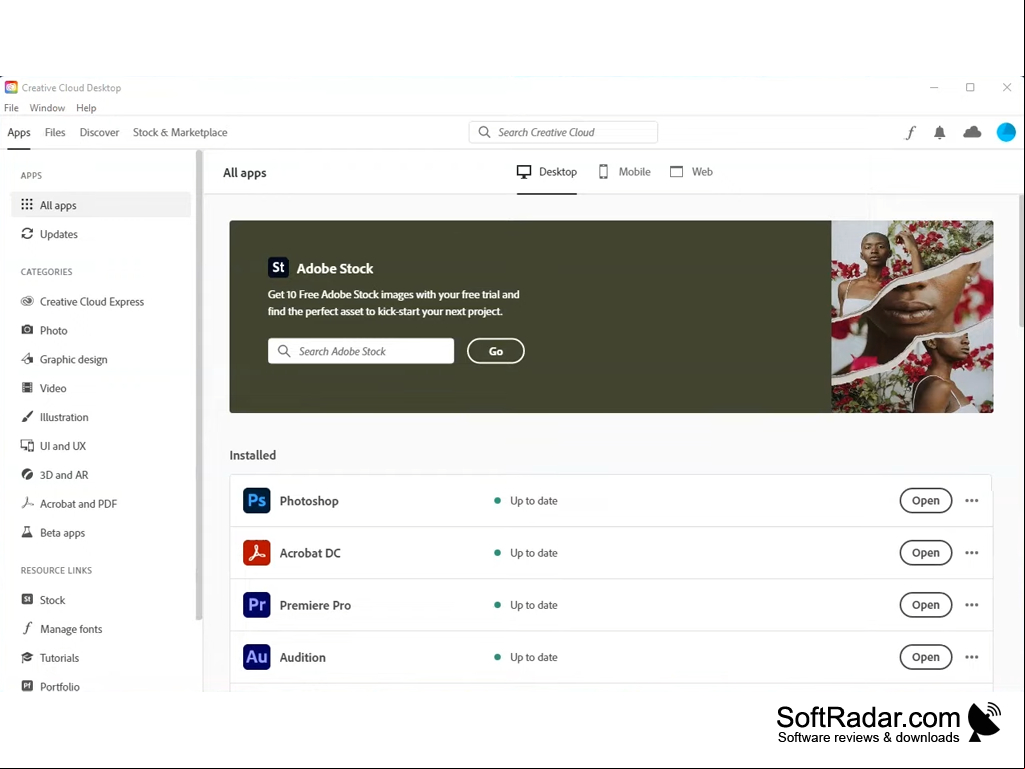The height and width of the screenshot is (769, 1025).
Task: Click the Photoshop app name
Action: coord(309,501)
